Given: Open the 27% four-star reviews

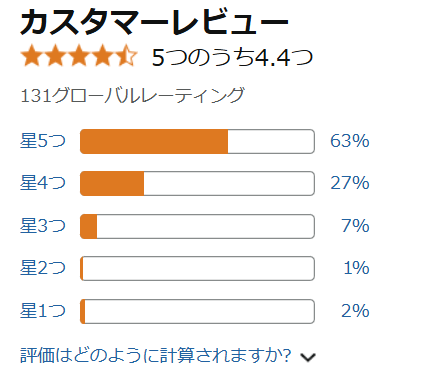Looking at the screenshot, I should tap(350, 183).
